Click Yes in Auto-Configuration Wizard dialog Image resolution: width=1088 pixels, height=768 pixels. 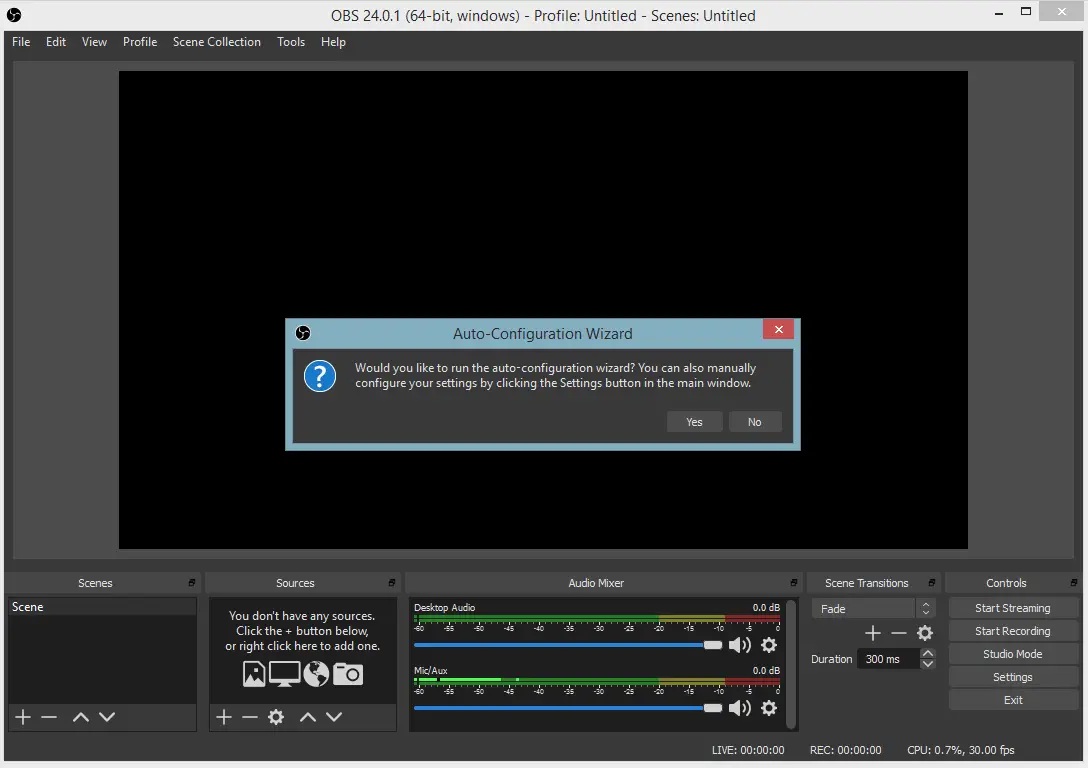694,422
